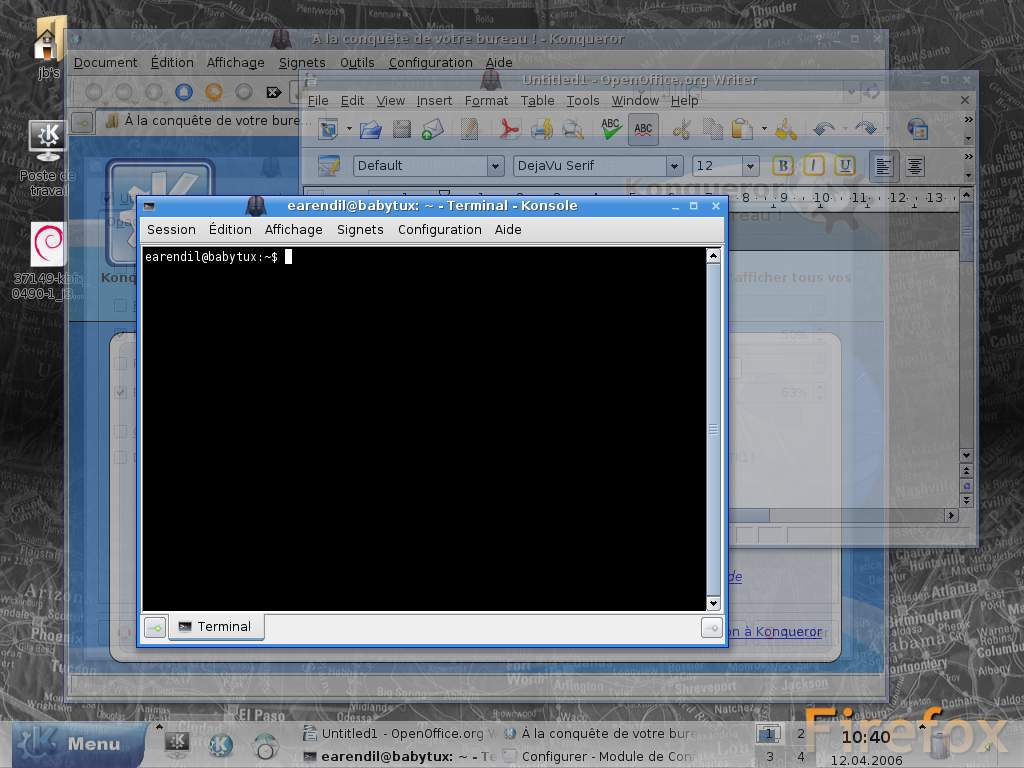
Task: Open File menu in Writer
Action: [318, 101]
